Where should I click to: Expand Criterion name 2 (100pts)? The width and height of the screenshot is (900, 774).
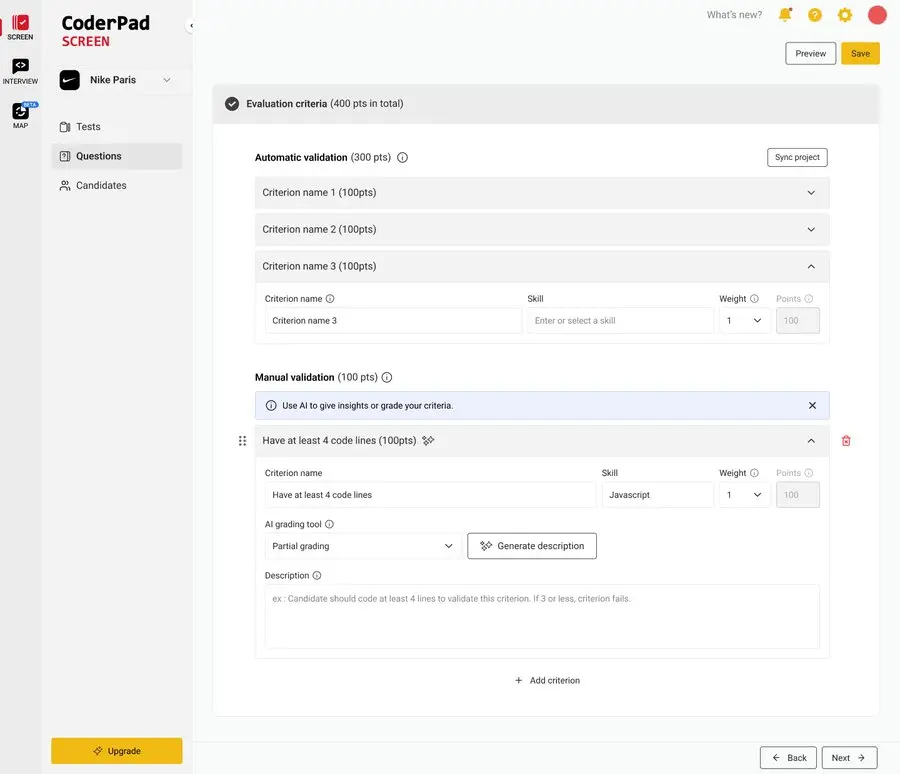pyautogui.click(x=542, y=230)
